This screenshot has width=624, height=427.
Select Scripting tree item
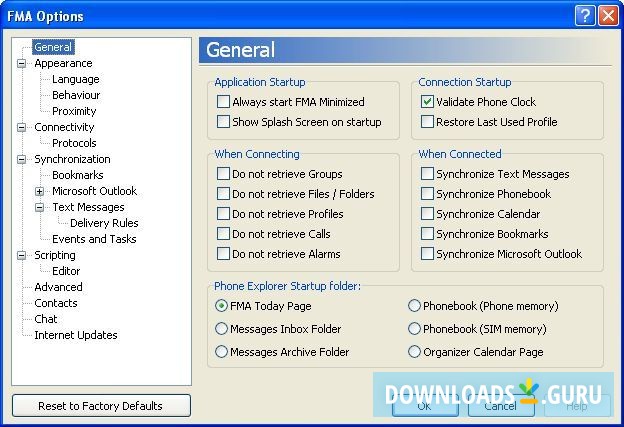click(55, 255)
